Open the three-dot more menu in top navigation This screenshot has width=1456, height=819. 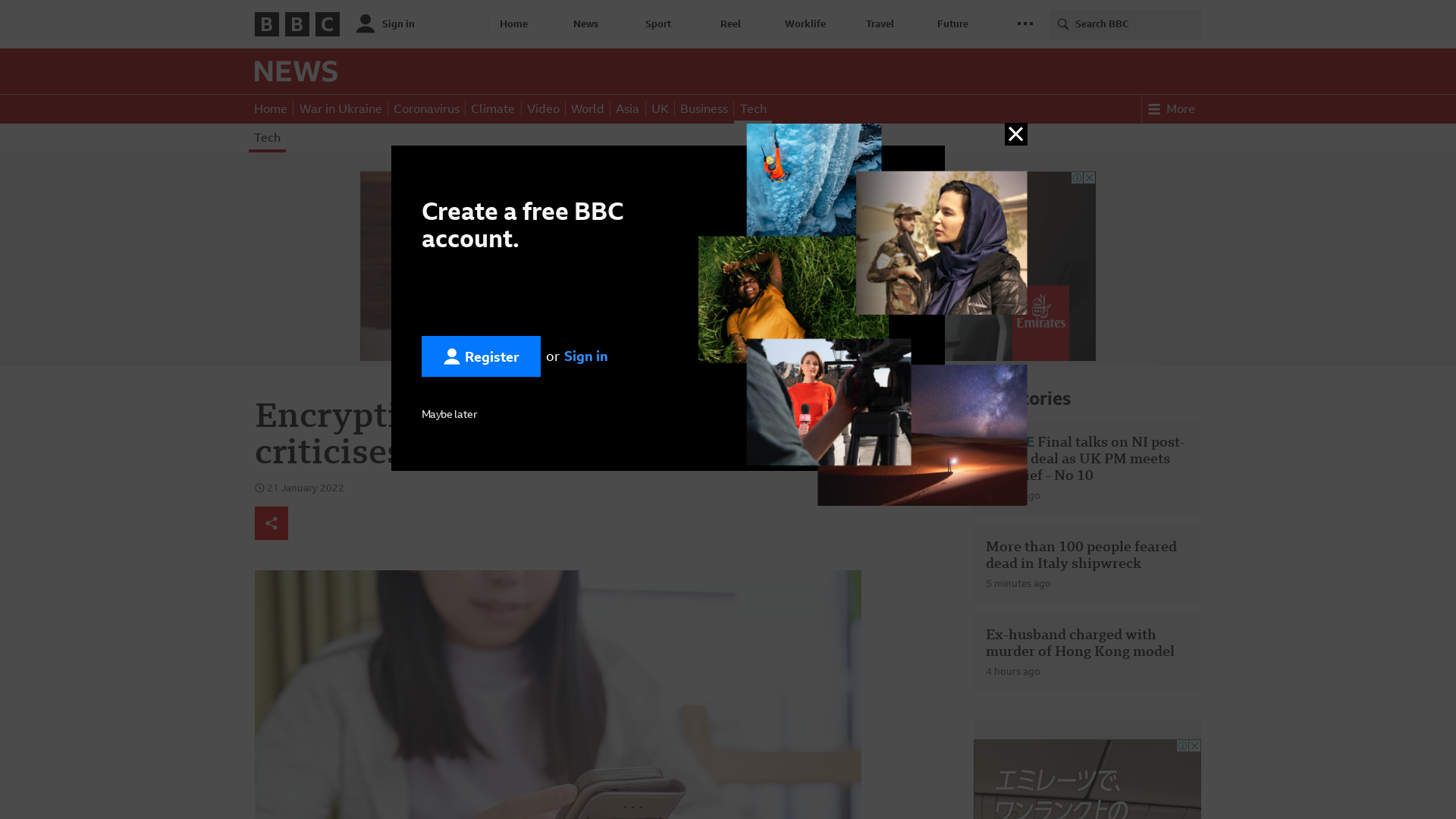[1025, 24]
